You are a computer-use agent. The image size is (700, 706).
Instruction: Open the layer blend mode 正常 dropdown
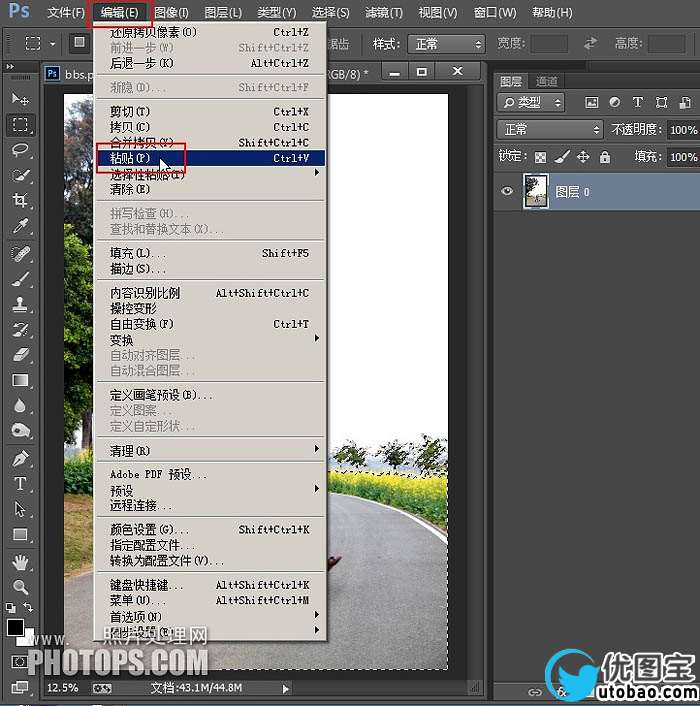(x=550, y=130)
